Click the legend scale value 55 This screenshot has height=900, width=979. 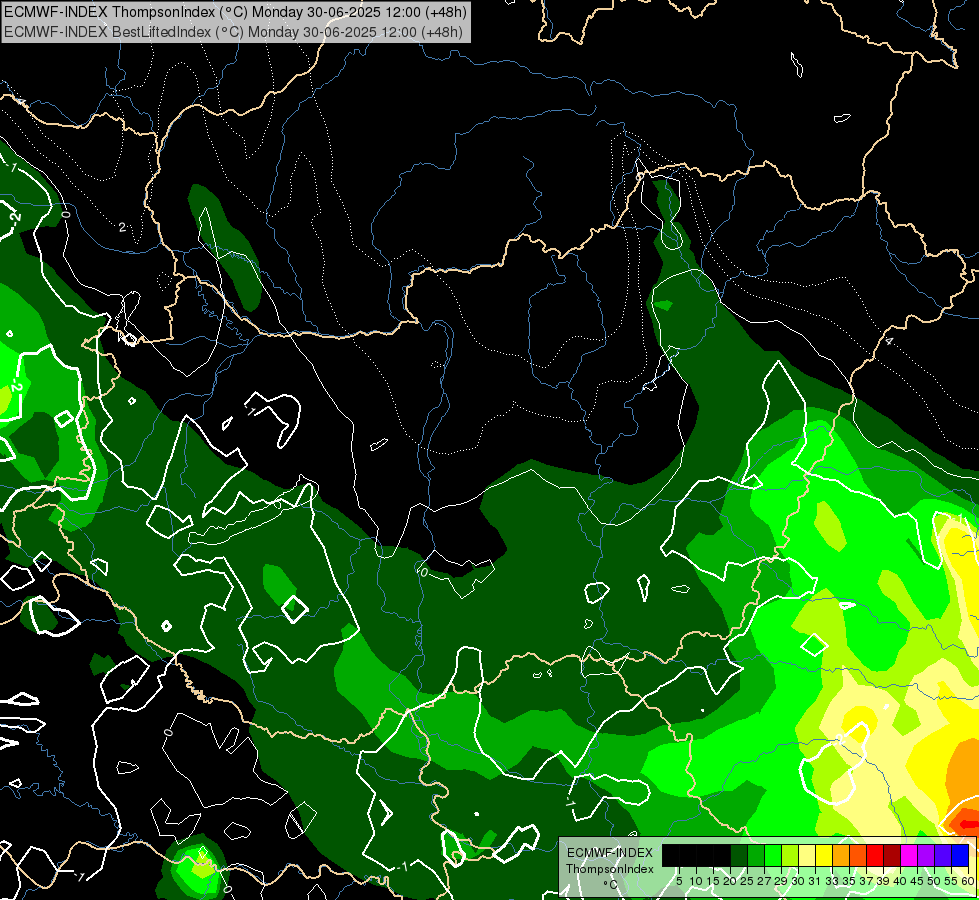tap(952, 881)
